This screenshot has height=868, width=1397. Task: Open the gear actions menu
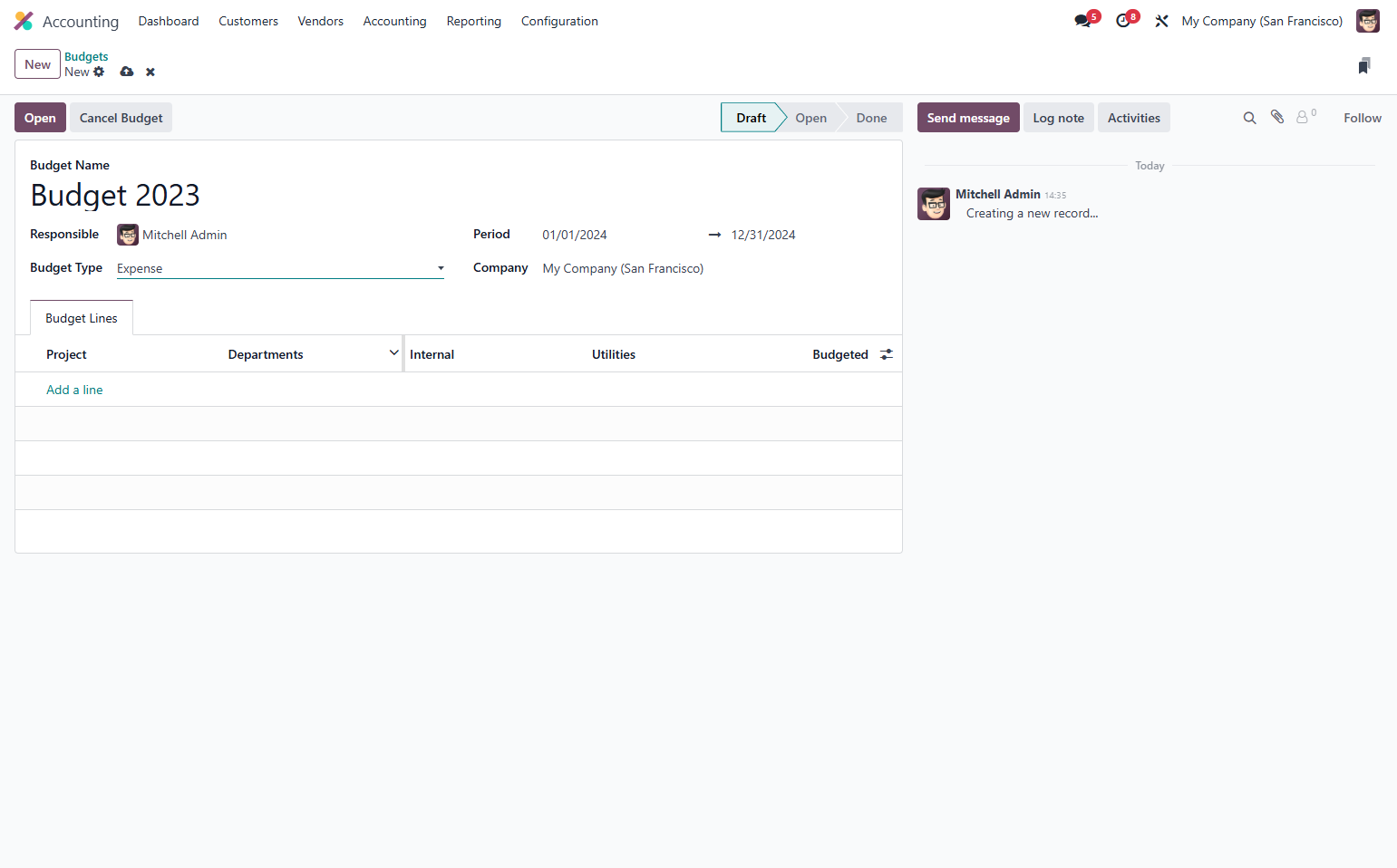coord(99,72)
